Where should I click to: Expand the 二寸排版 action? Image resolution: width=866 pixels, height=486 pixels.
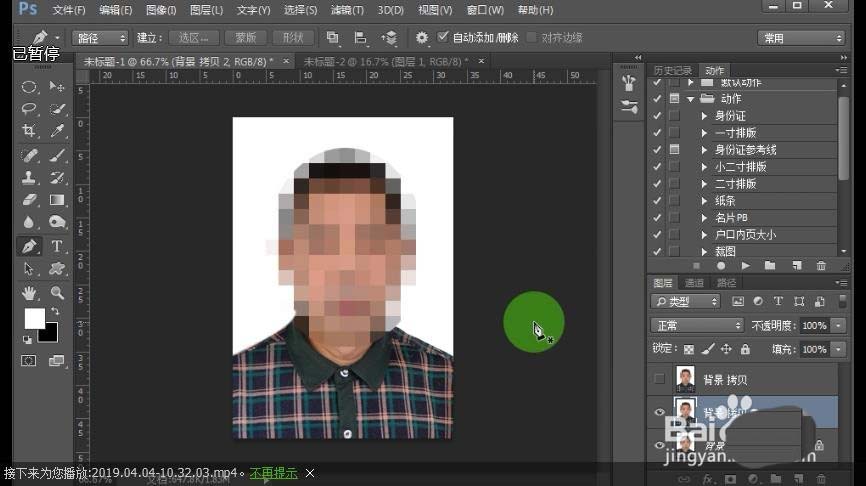pyautogui.click(x=704, y=184)
